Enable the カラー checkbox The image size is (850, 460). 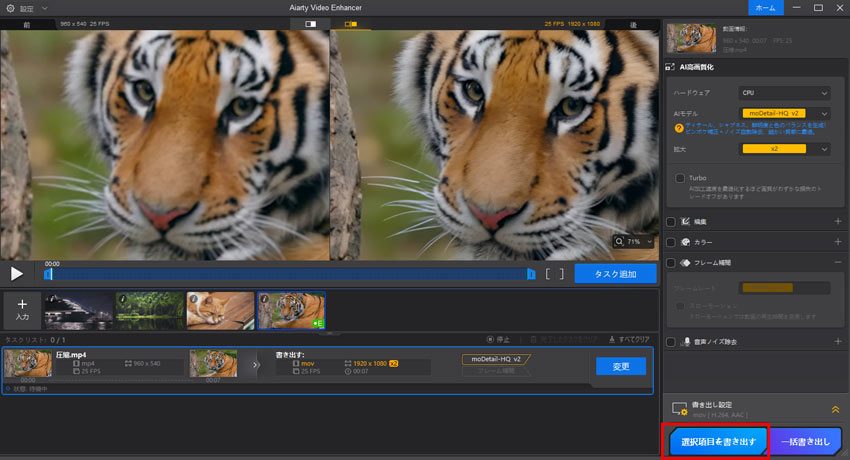(671, 242)
